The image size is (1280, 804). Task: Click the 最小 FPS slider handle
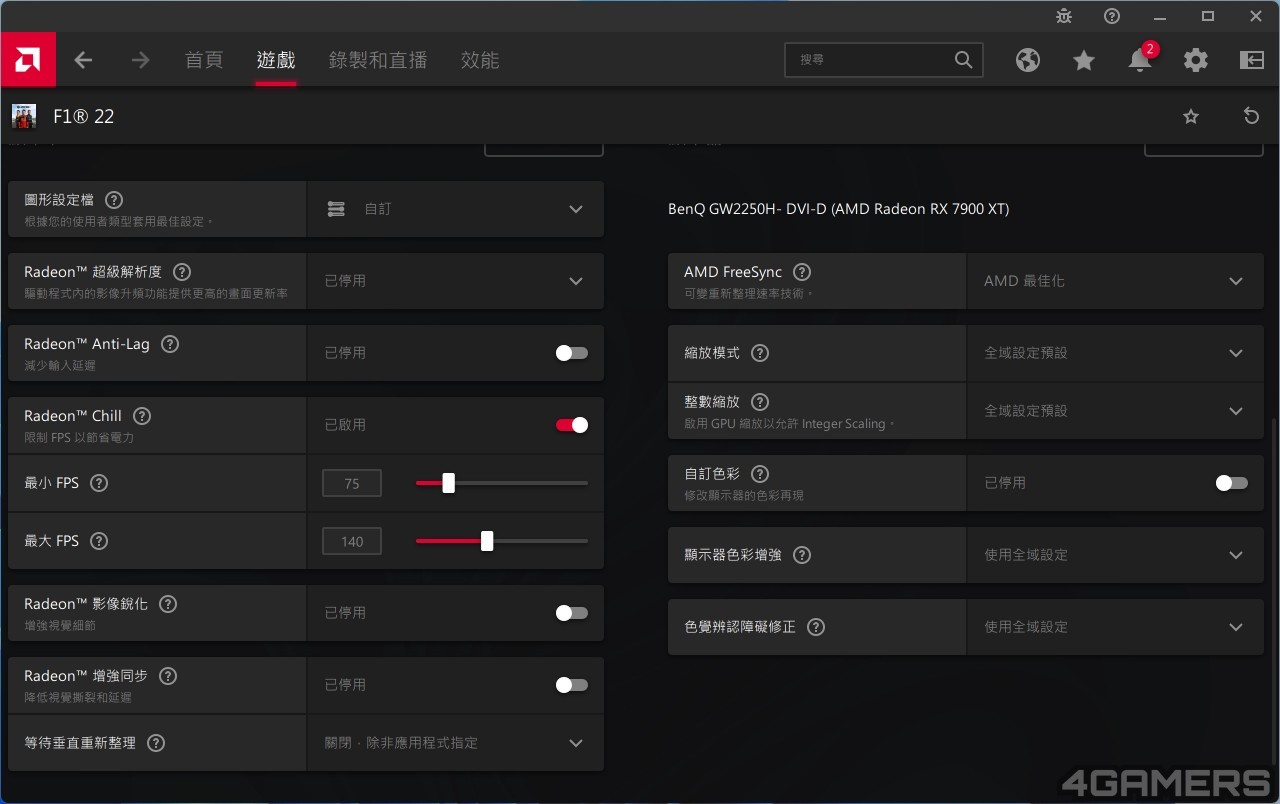coord(448,483)
